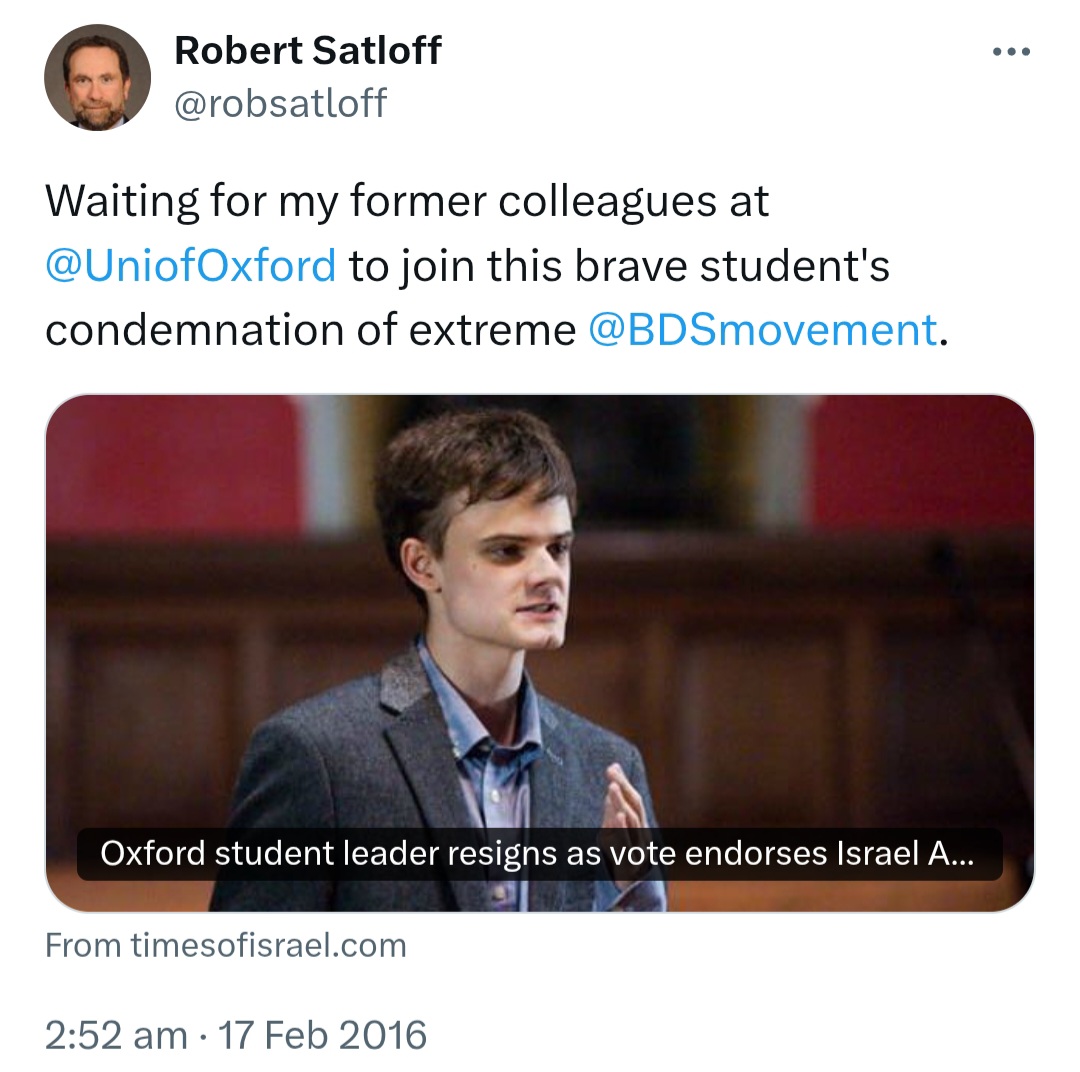Click the 'From timesofisrael.com' source label

[226, 946]
